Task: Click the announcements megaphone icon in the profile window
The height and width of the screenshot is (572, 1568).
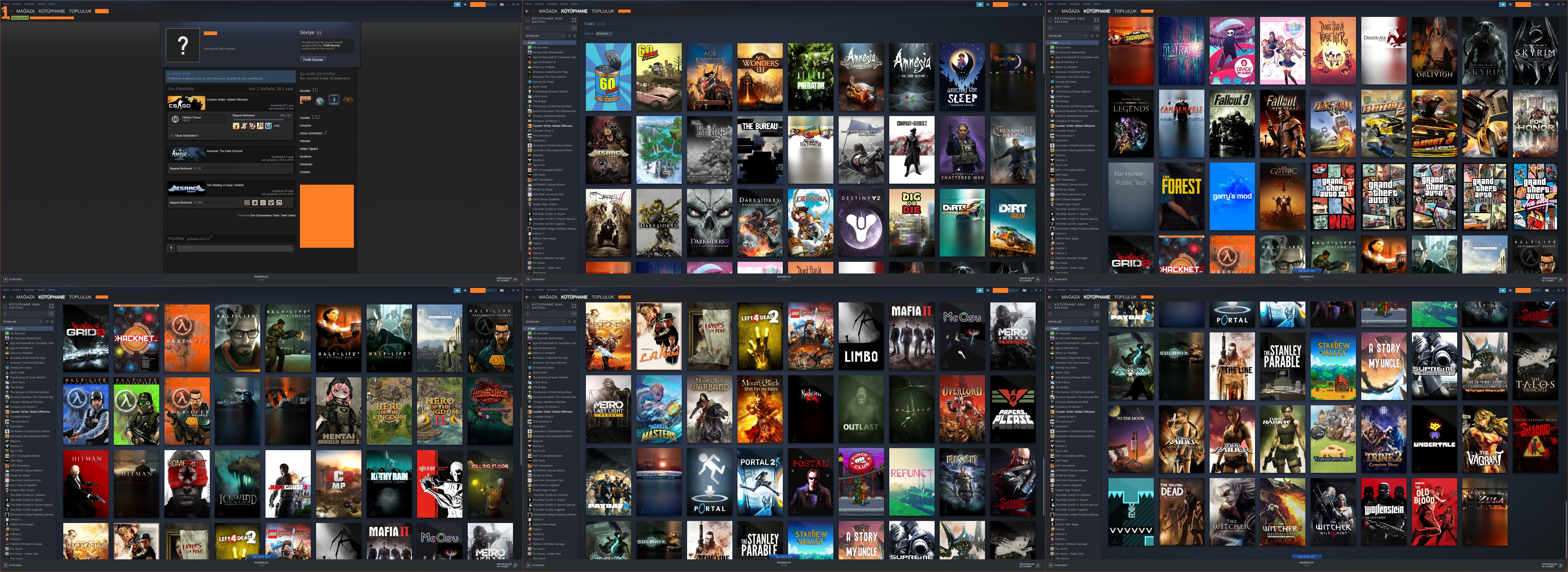Action: coord(457,4)
